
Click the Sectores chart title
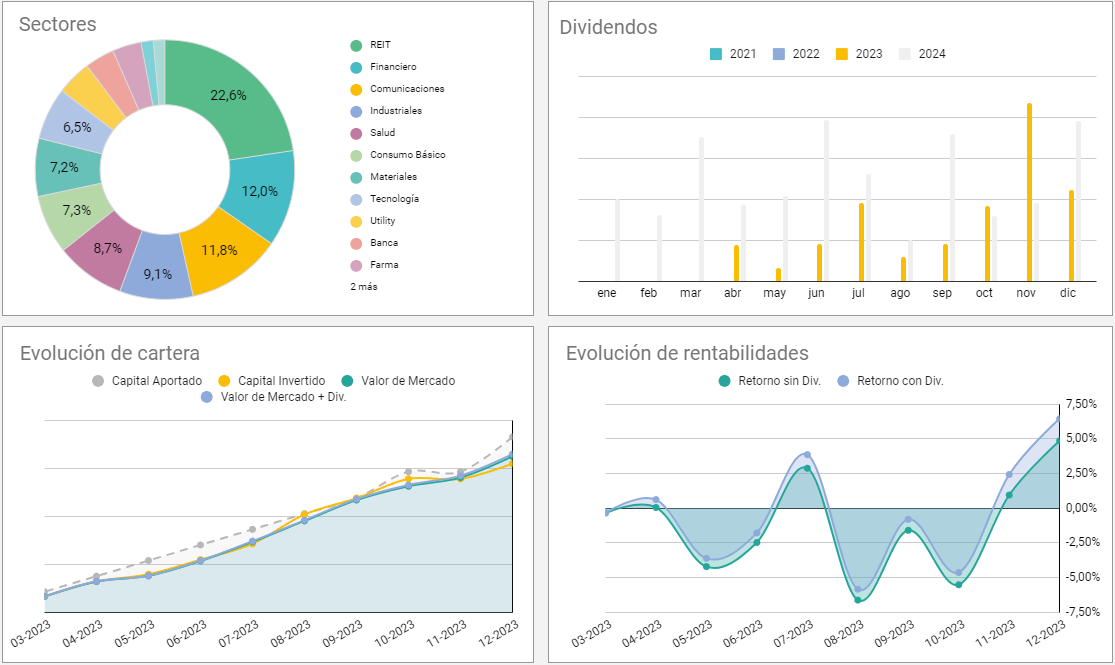pos(58,24)
